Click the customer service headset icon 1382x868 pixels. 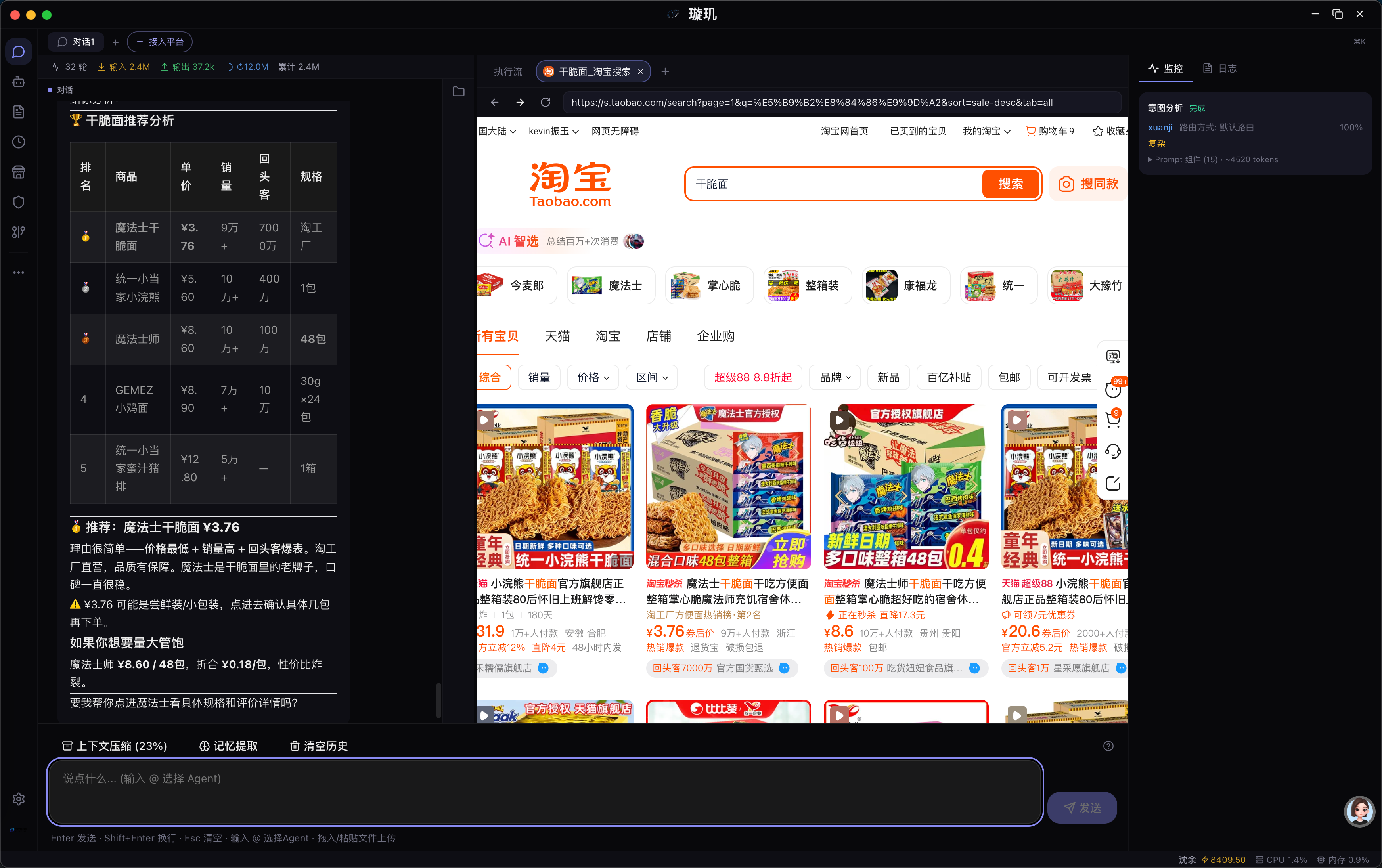click(1113, 451)
